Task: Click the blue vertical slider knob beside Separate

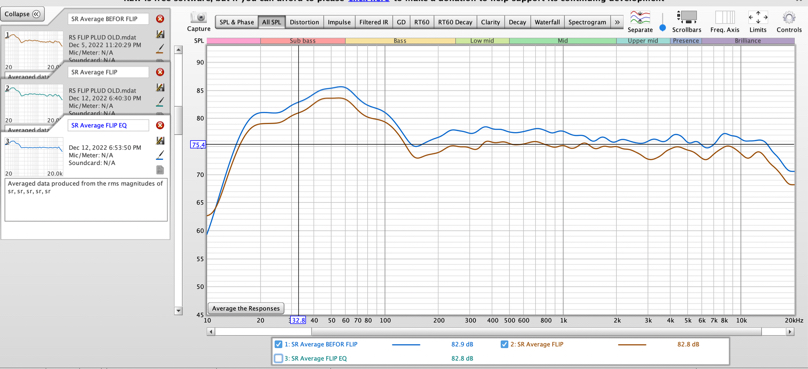Action: 663,27
